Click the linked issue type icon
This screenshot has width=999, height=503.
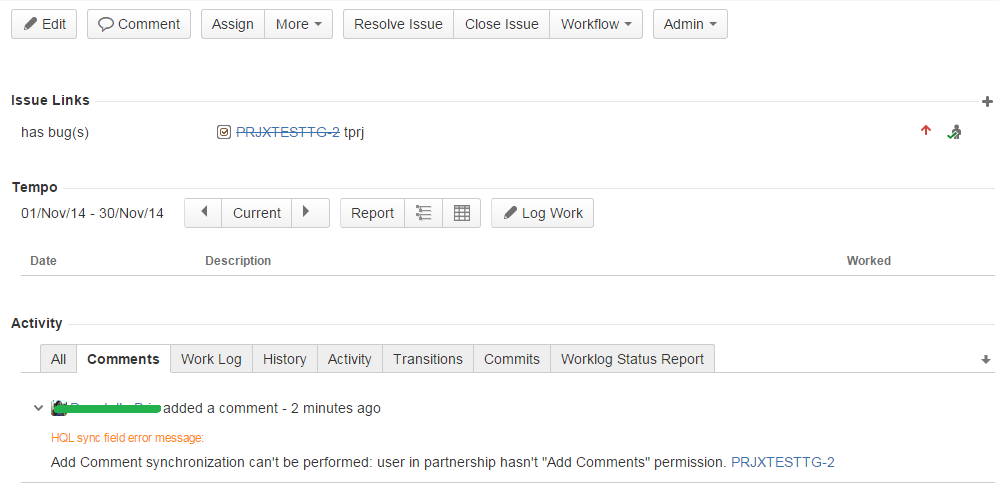[224, 132]
